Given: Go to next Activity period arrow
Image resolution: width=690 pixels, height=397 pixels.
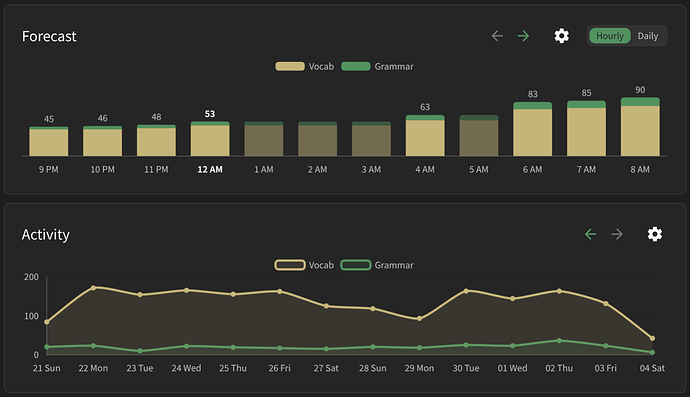Looking at the screenshot, I should (617, 234).
